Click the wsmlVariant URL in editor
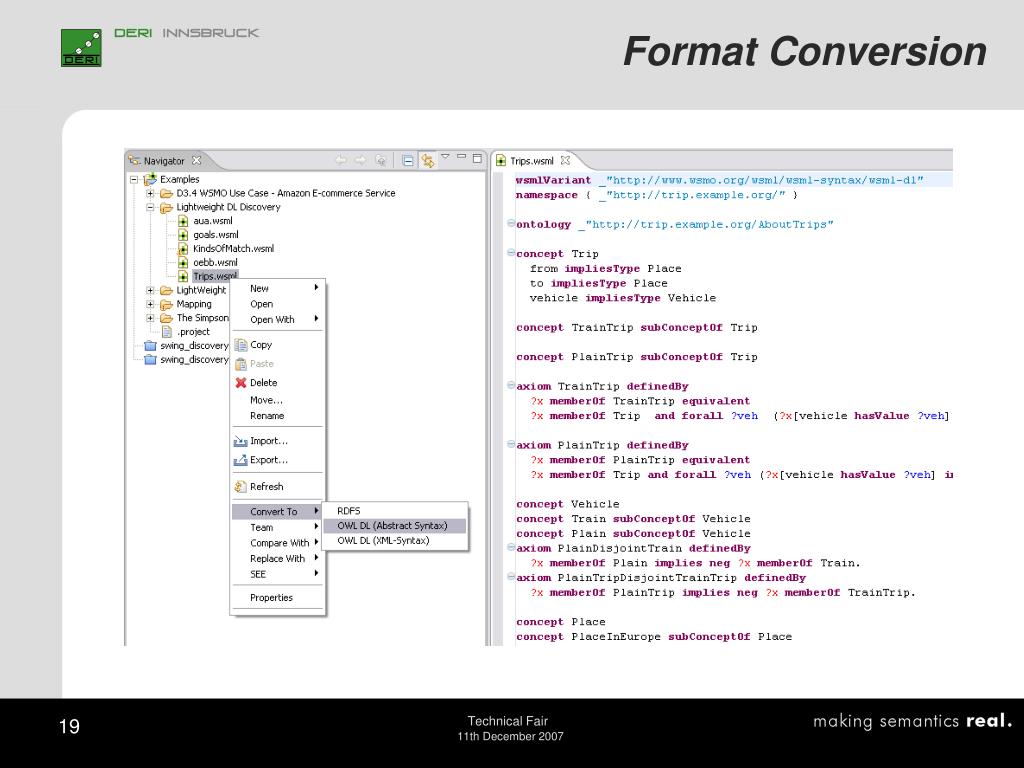Screen dimensions: 1024x768 pos(761,180)
